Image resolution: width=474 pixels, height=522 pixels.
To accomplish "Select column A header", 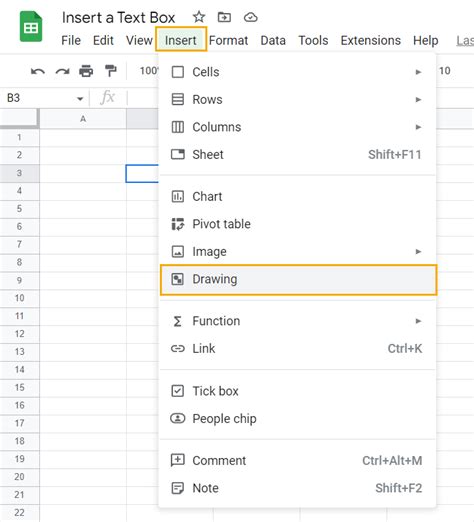I will [x=83, y=119].
